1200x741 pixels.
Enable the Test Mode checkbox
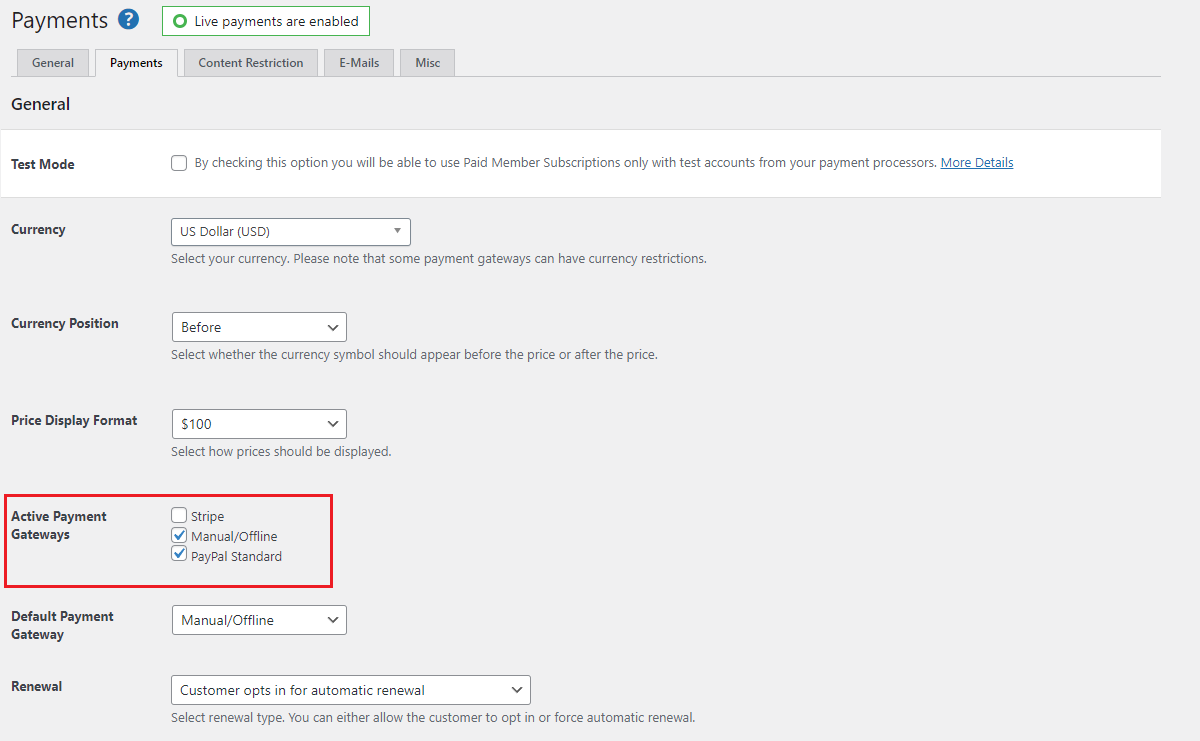pos(179,163)
